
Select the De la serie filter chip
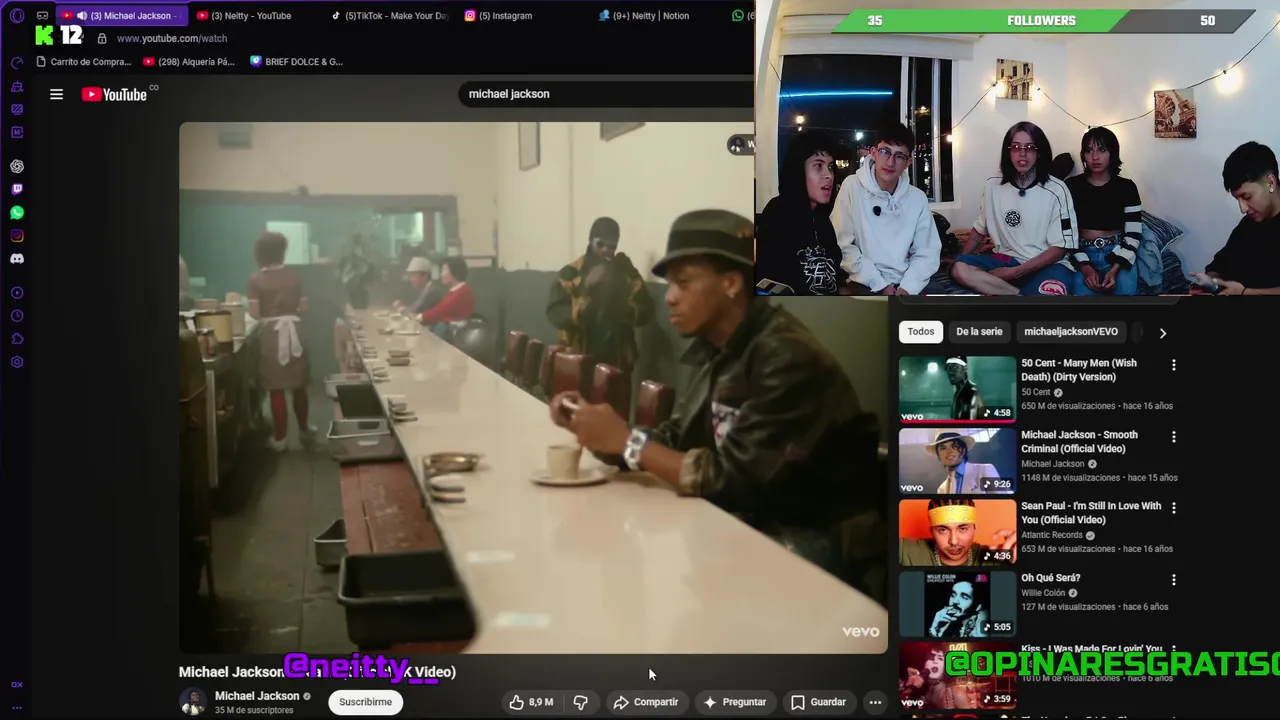pyautogui.click(x=979, y=332)
